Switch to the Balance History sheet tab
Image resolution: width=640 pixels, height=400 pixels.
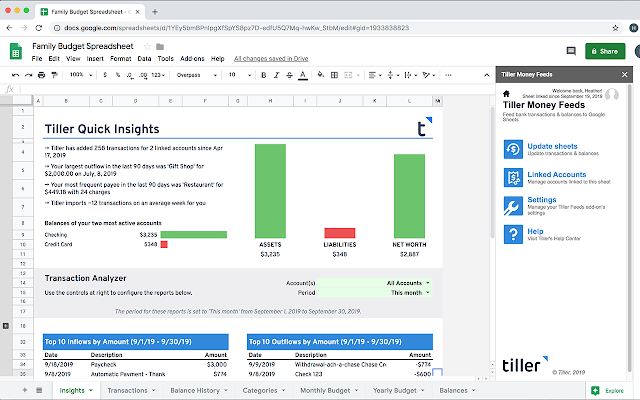click(199, 391)
